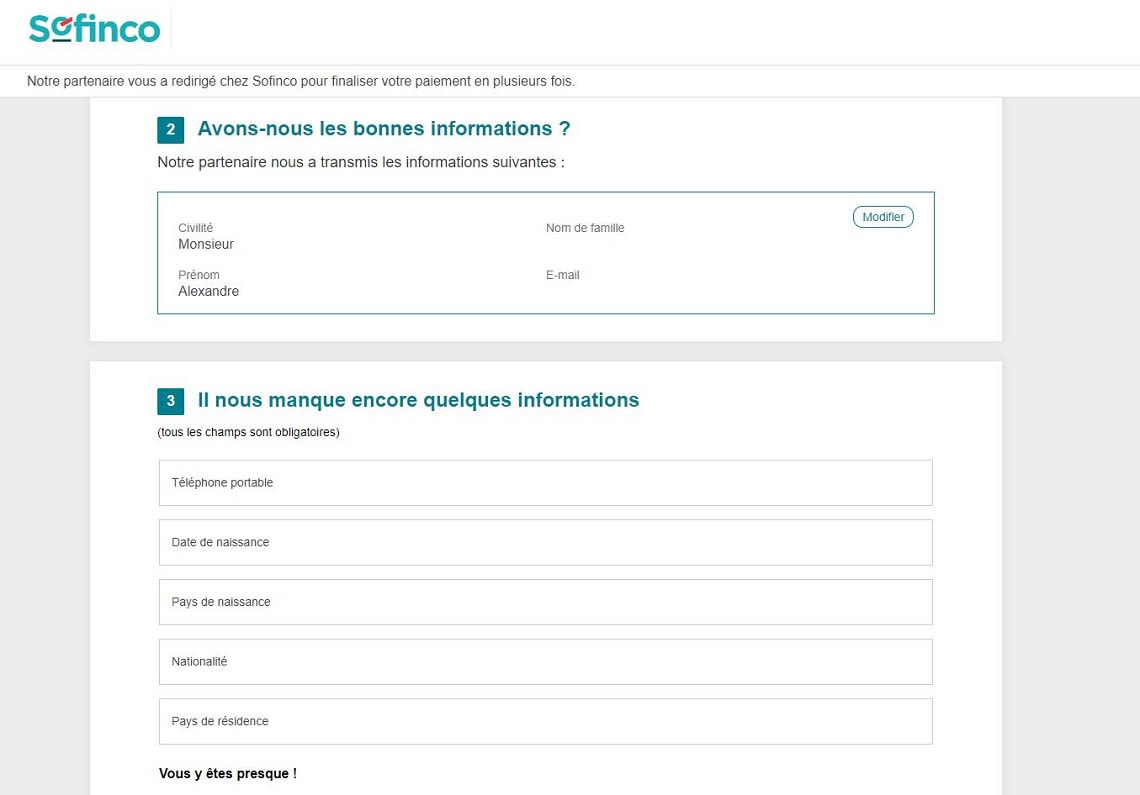Click the Prénom value Alexandre
1140x795 pixels.
point(208,291)
